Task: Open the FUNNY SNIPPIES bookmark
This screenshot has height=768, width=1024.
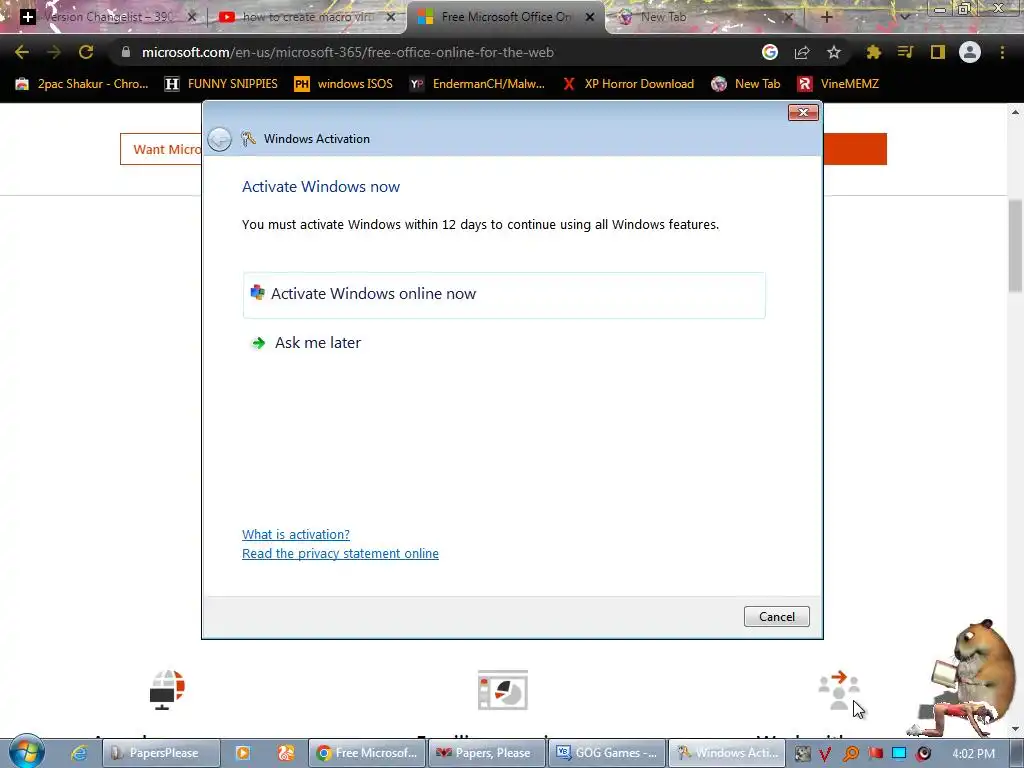Action: (221, 84)
